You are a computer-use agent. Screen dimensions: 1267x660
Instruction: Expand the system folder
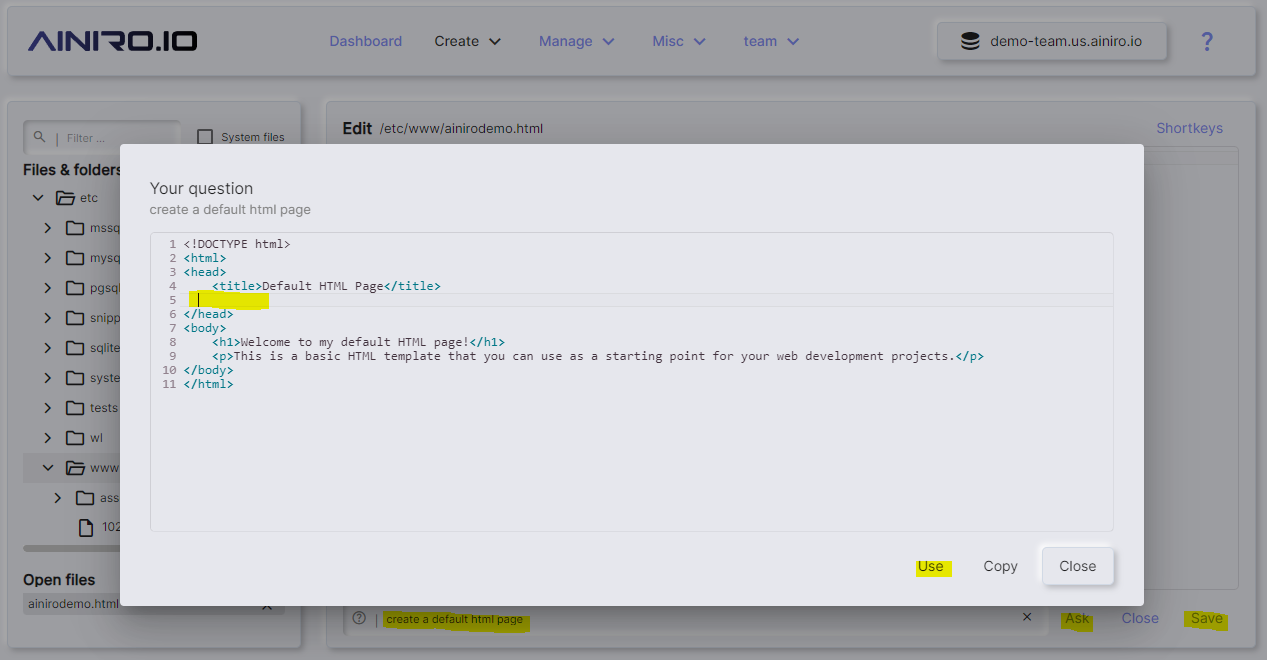[x=47, y=378]
